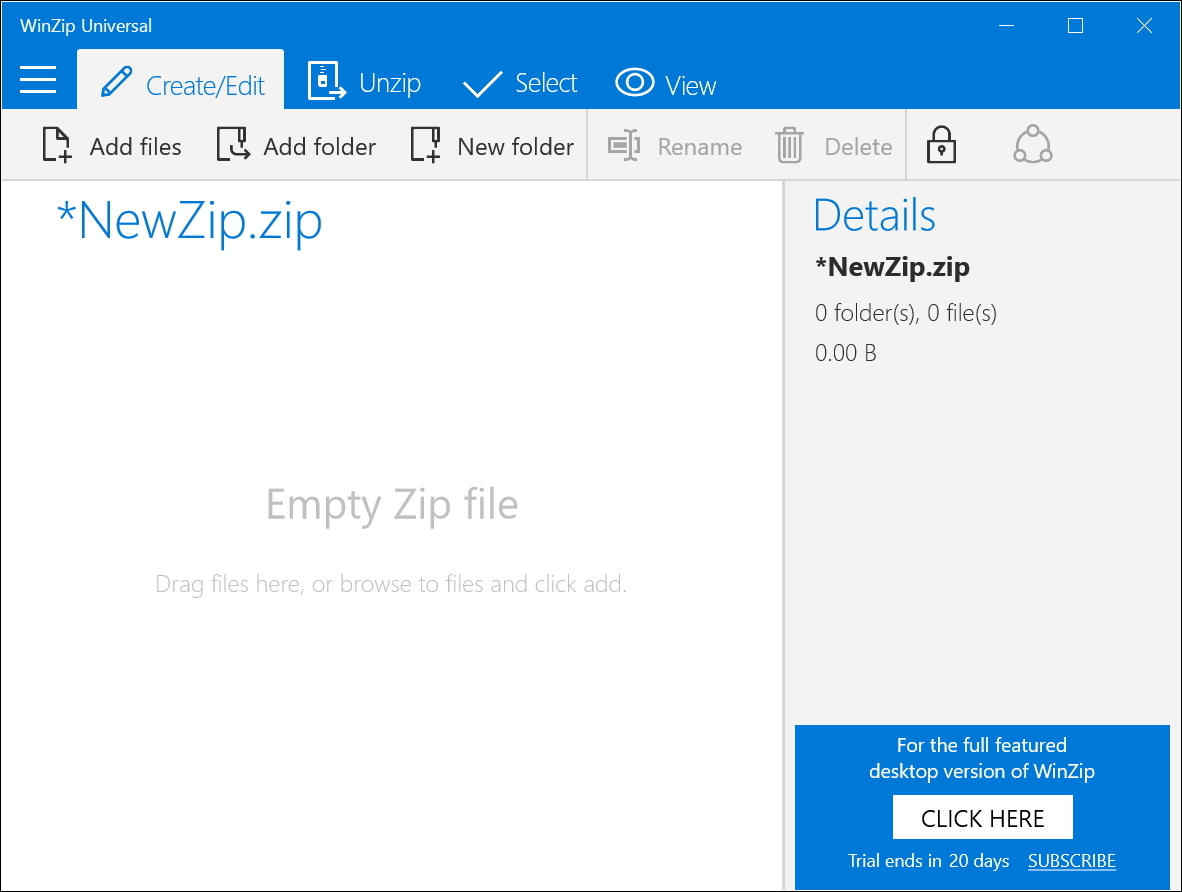Click the Delete trash icon
Screen dimensions: 1182x892
789,145
